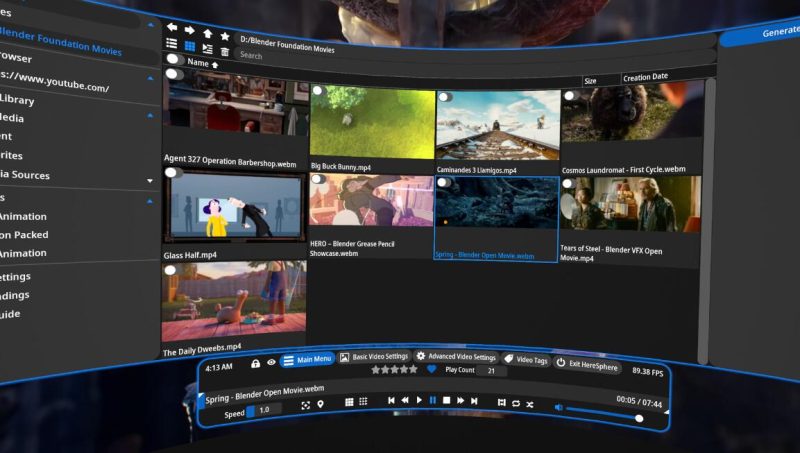Open Main Menu tab
This screenshot has height=453, width=800.
click(x=308, y=360)
